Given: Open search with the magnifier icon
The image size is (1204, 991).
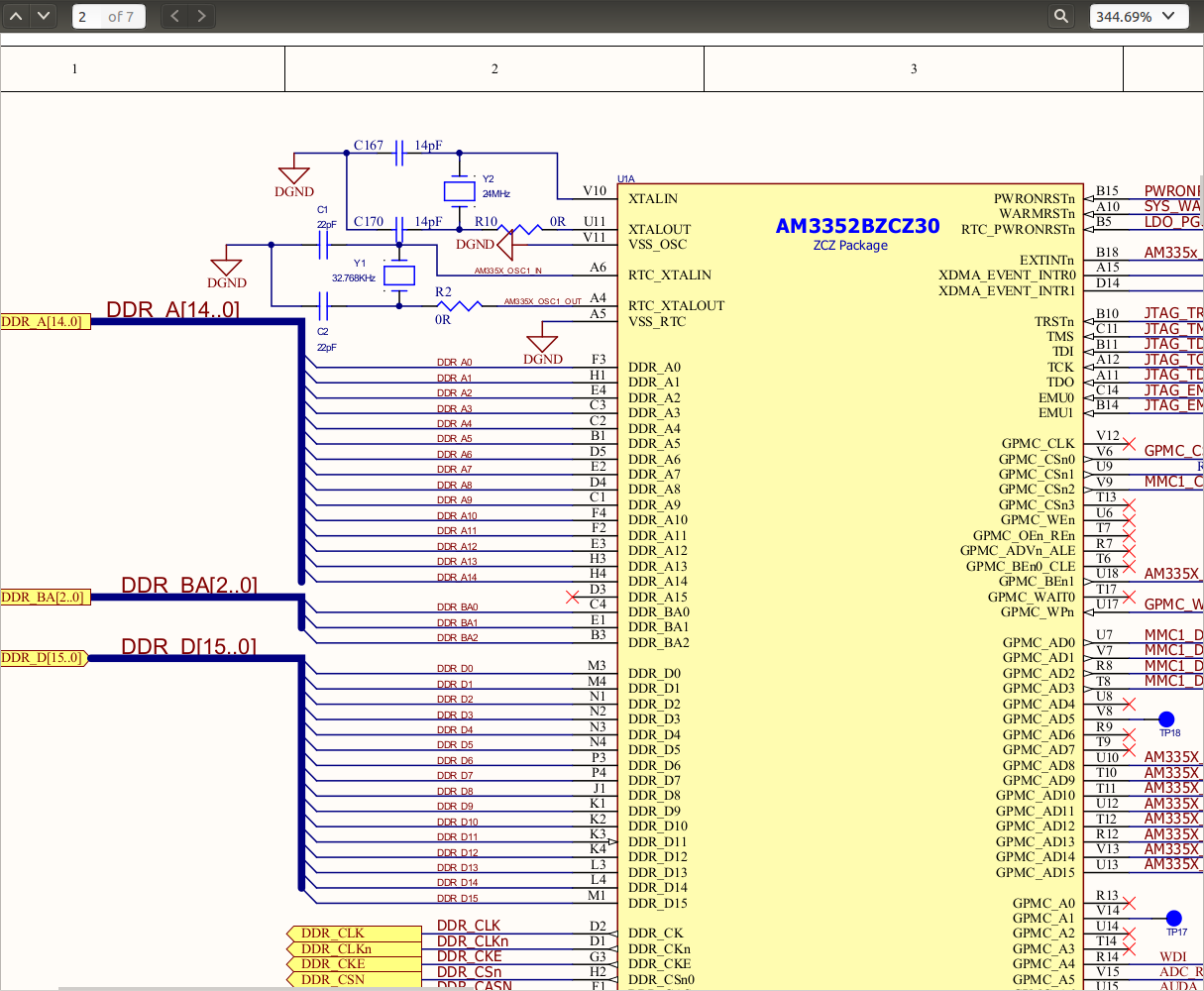Looking at the screenshot, I should [1061, 16].
